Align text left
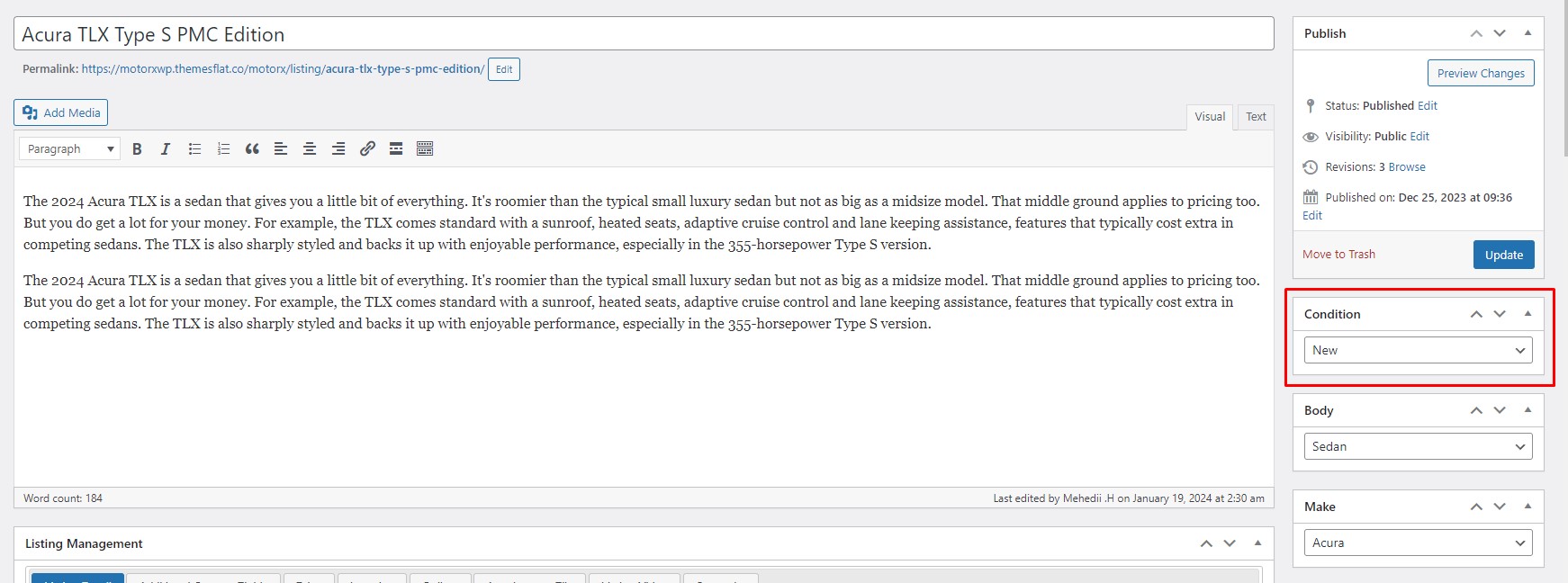Image resolution: width=1568 pixels, height=583 pixels. (x=281, y=149)
